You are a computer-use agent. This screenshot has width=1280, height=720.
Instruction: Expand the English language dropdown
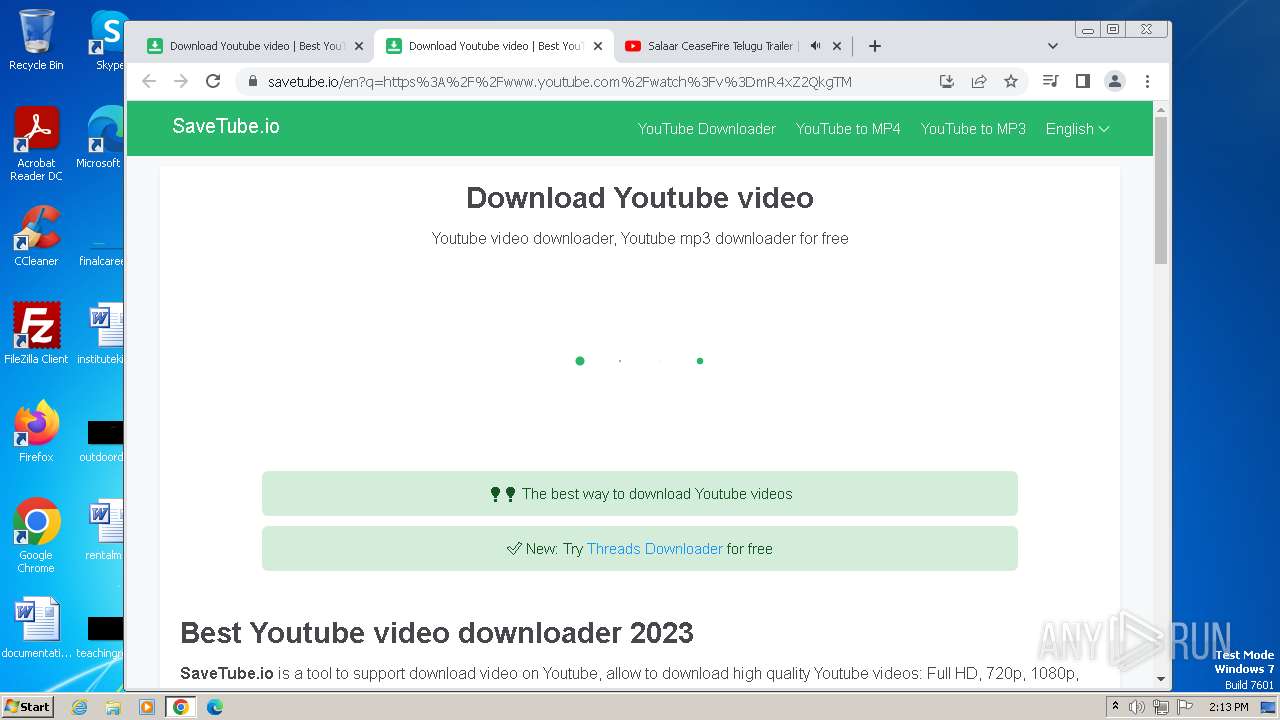1077,129
